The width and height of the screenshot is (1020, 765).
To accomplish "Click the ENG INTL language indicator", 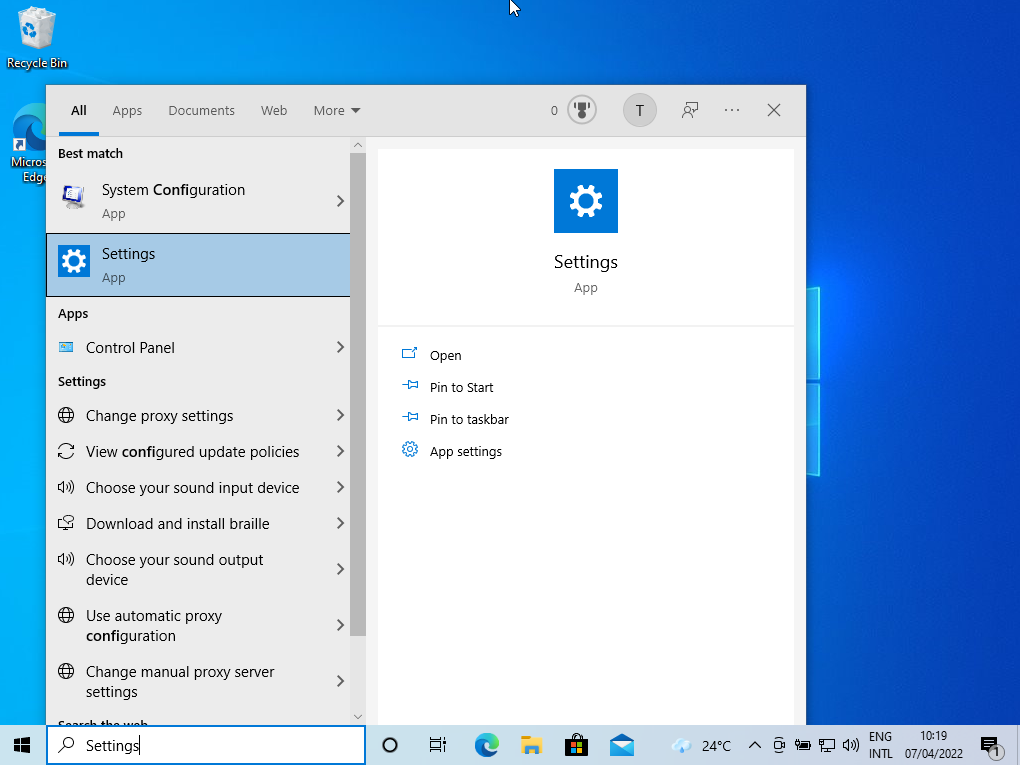I will point(880,745).
